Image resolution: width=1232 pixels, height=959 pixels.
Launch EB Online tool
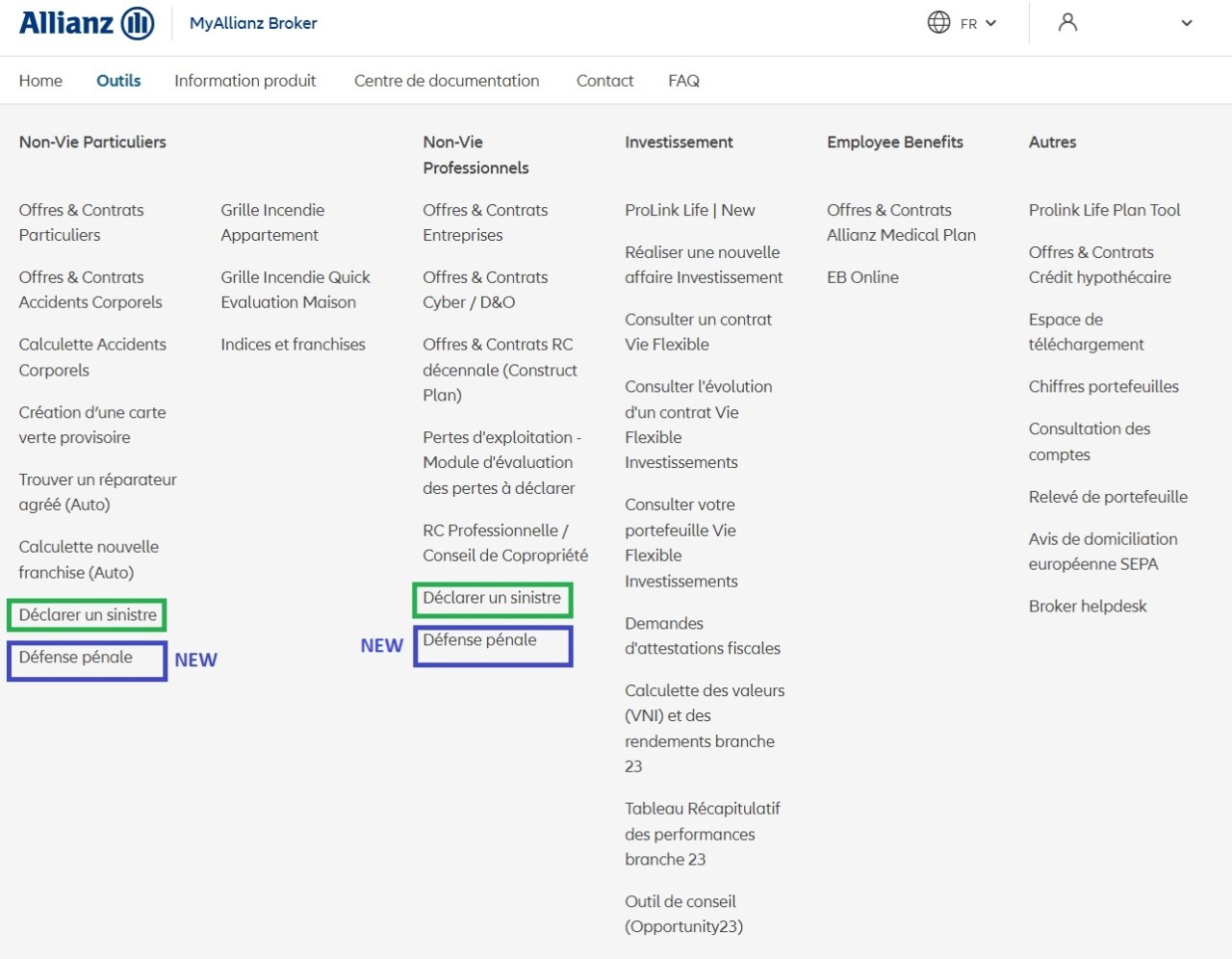862,277
